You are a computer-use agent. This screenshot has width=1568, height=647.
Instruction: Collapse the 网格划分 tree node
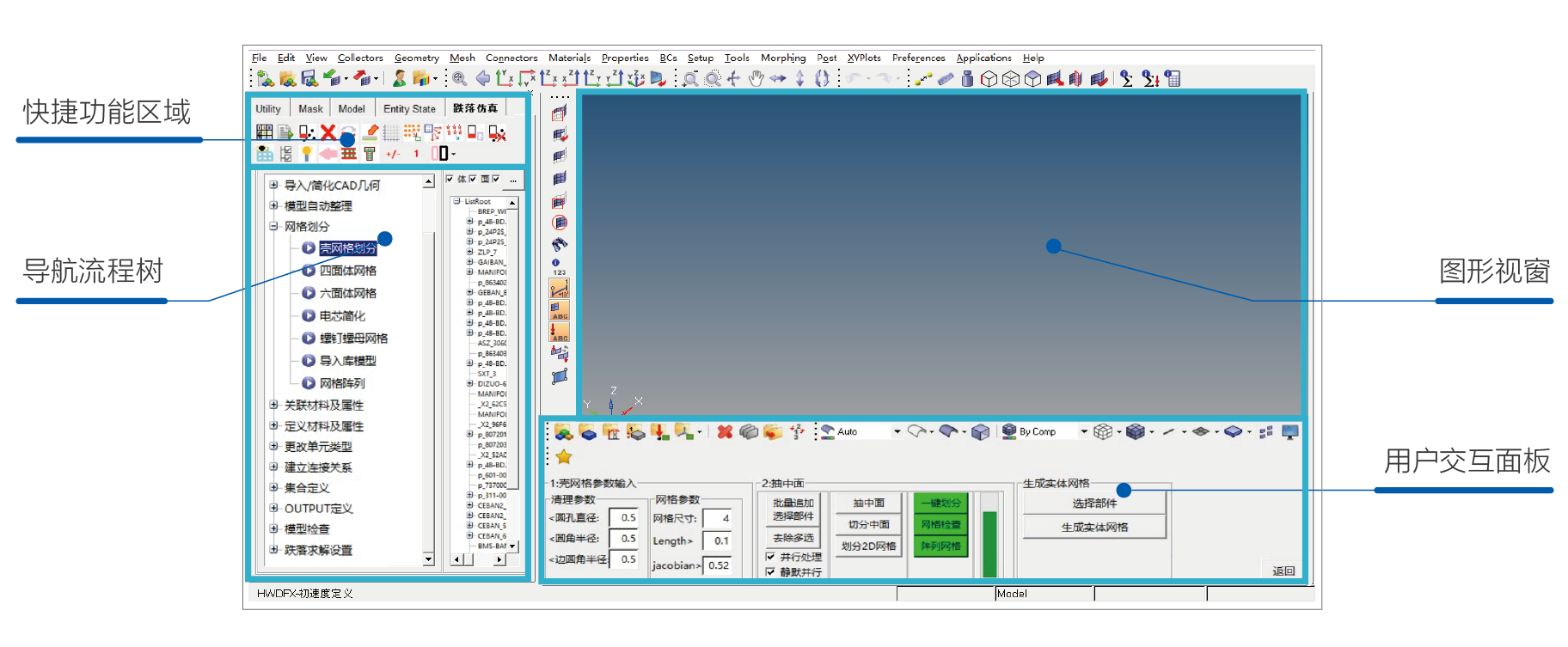coord(273,226)
